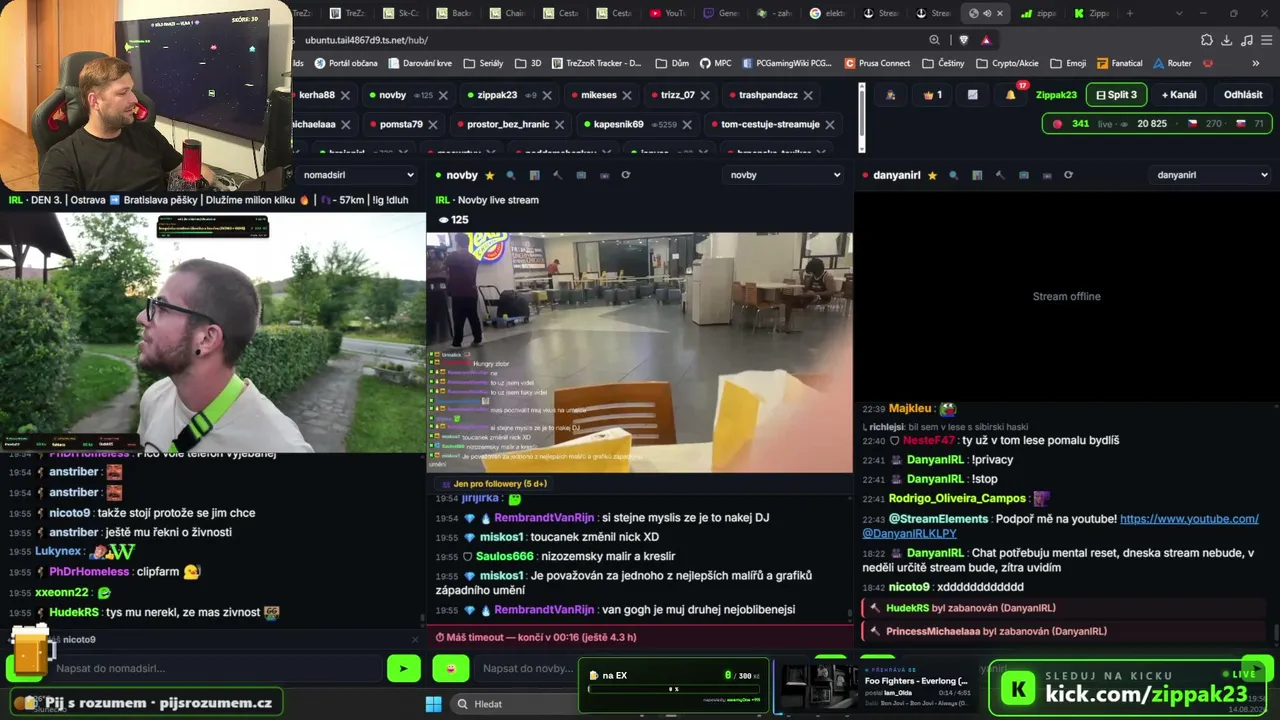Open the Windows Start menu
Image resolution: width=1280 pixels, height=720 pixels.
click(433, 704)
